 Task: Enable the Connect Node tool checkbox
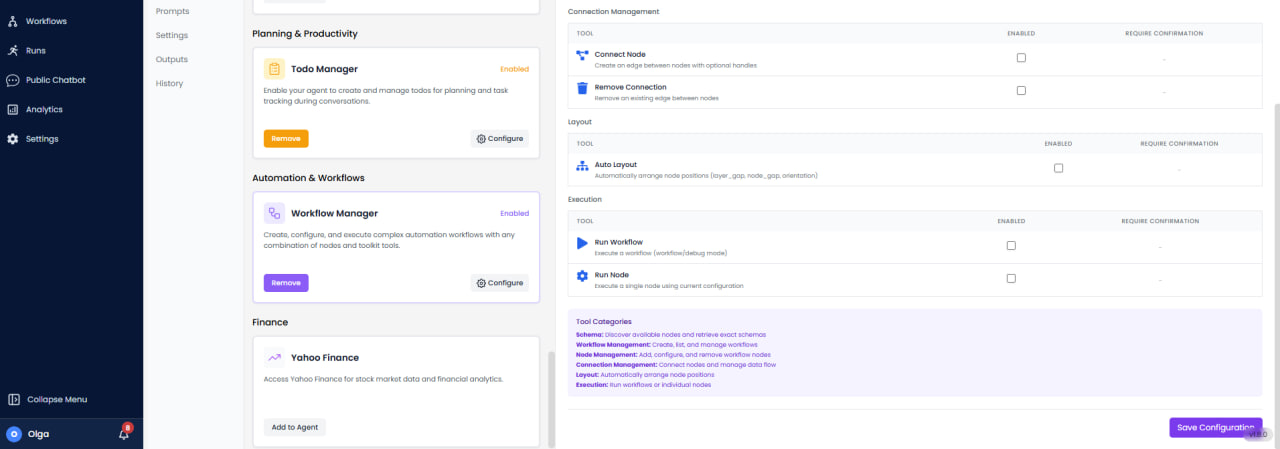1021,58
